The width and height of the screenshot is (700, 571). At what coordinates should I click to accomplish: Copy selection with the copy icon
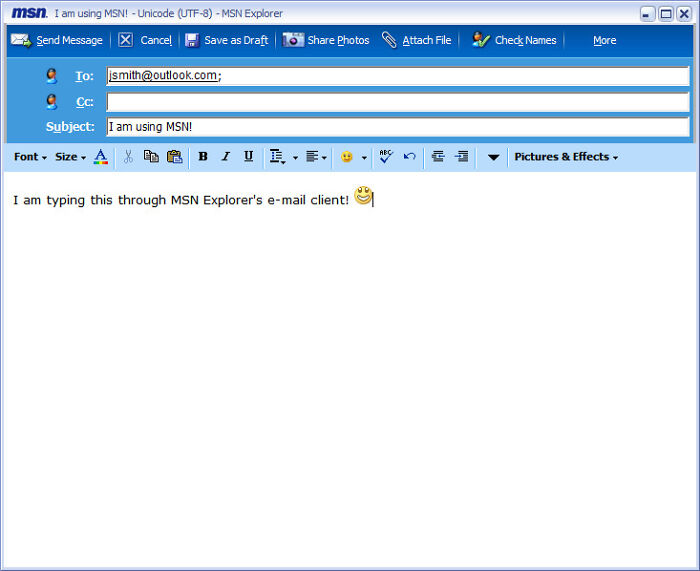151,156
